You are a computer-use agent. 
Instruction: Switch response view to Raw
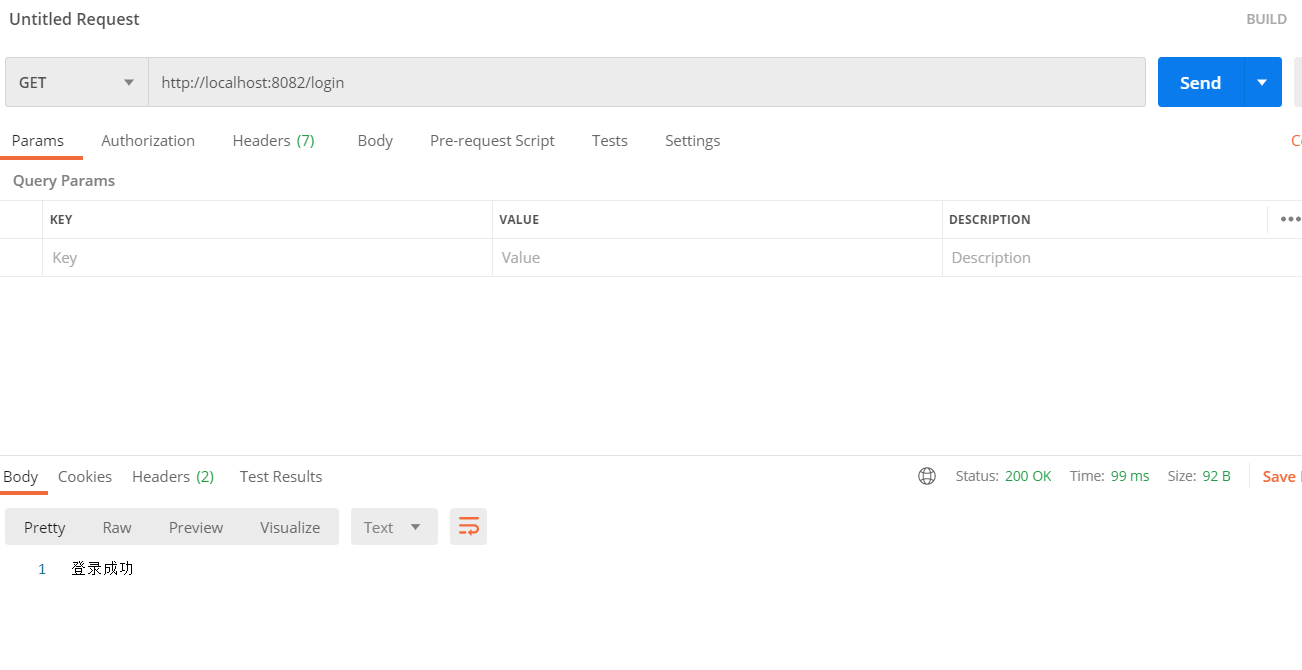click(117, 527)
